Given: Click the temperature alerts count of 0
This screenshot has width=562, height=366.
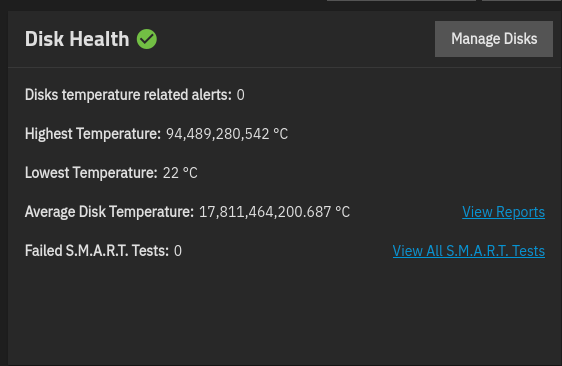Looking at the screenshot, I should tap(240, 95).
